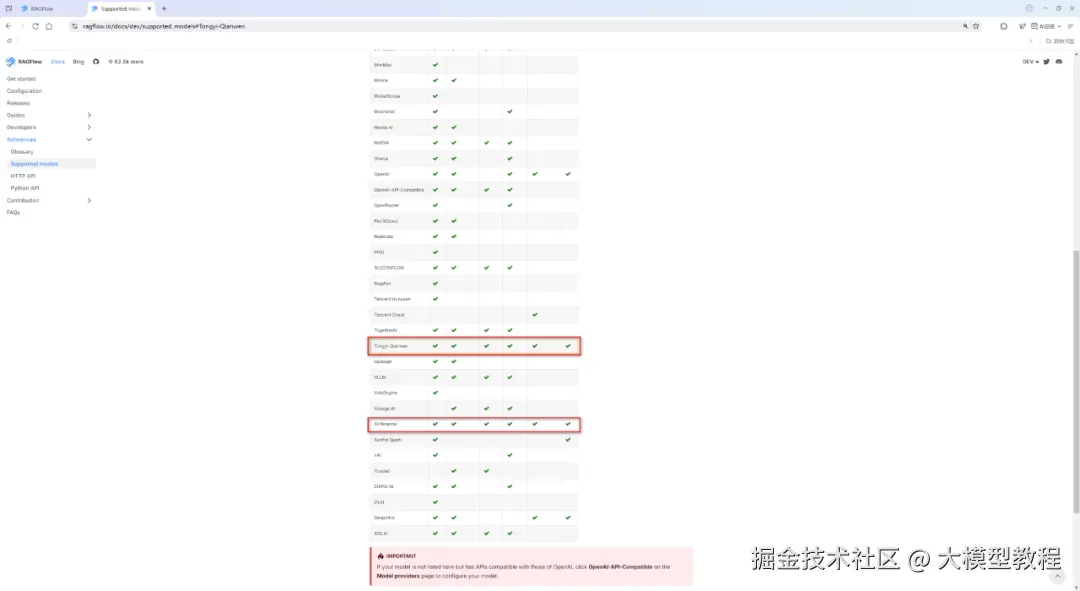Click the MiniMax row label
Screen dimensions: 1080x591
pyautogui.click(x=382, y=65)
